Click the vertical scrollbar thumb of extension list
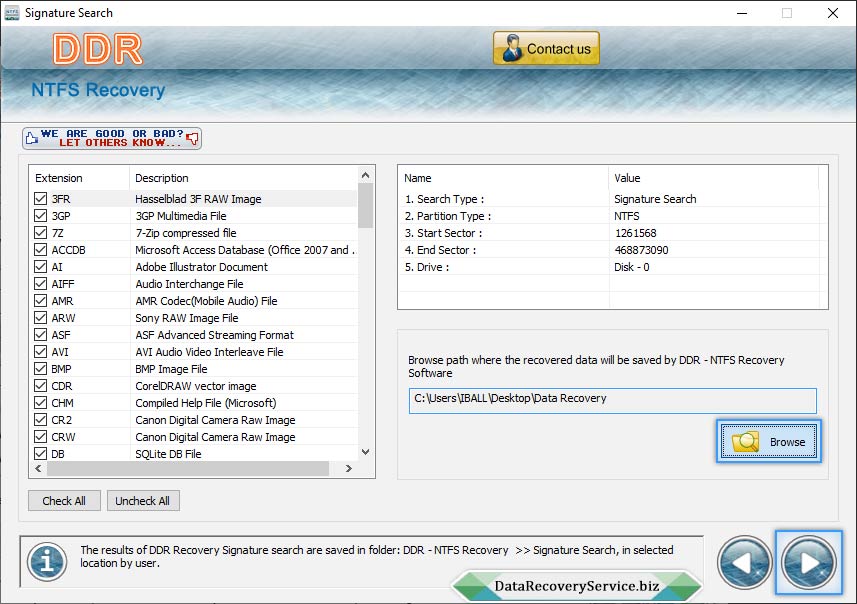Image resolution: width=857 pixels, height=604 pixels. coord(366,206)
